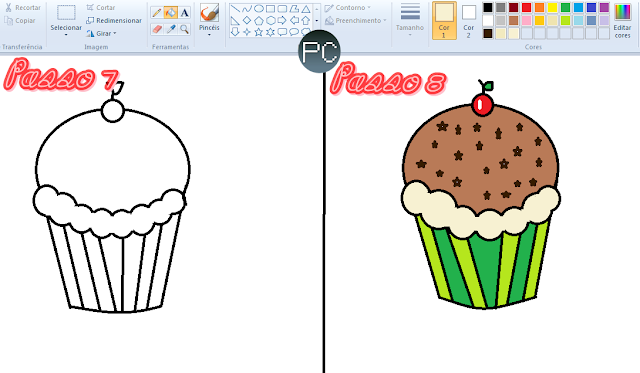Choose the Left arrow shape
Screen dimensions: 640x373
(x=294, y=20)
